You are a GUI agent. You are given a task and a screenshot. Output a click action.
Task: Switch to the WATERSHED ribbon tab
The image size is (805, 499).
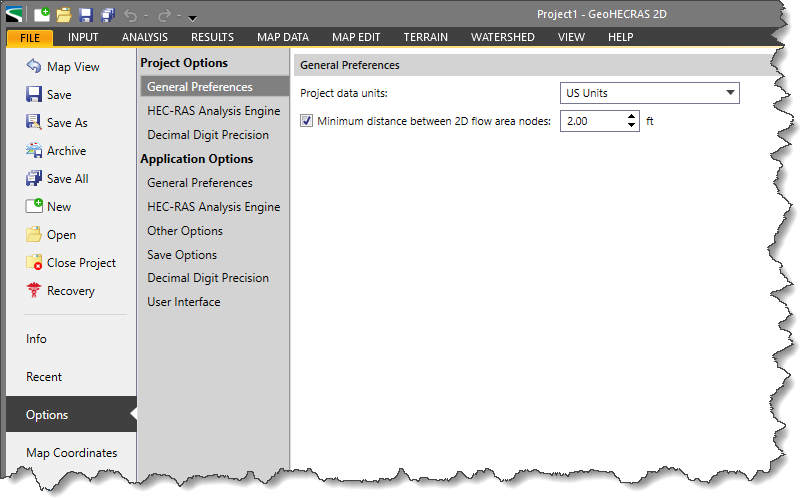pyautogui.click(x=502, y=37)
